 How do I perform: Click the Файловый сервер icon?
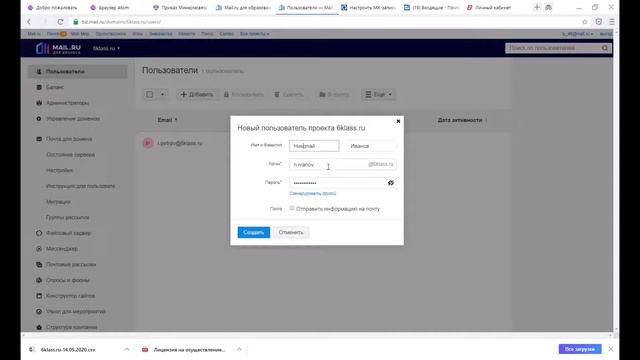tap(39, 233)
